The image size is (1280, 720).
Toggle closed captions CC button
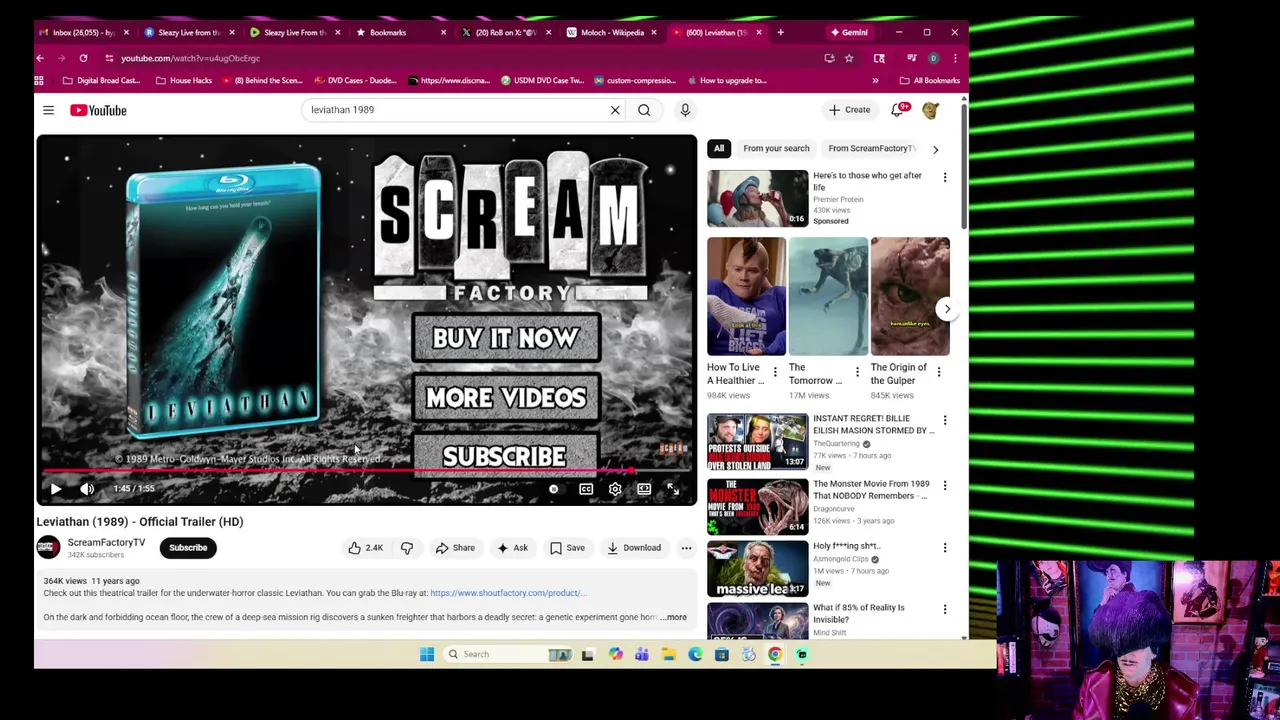click(x=586, y=489)
